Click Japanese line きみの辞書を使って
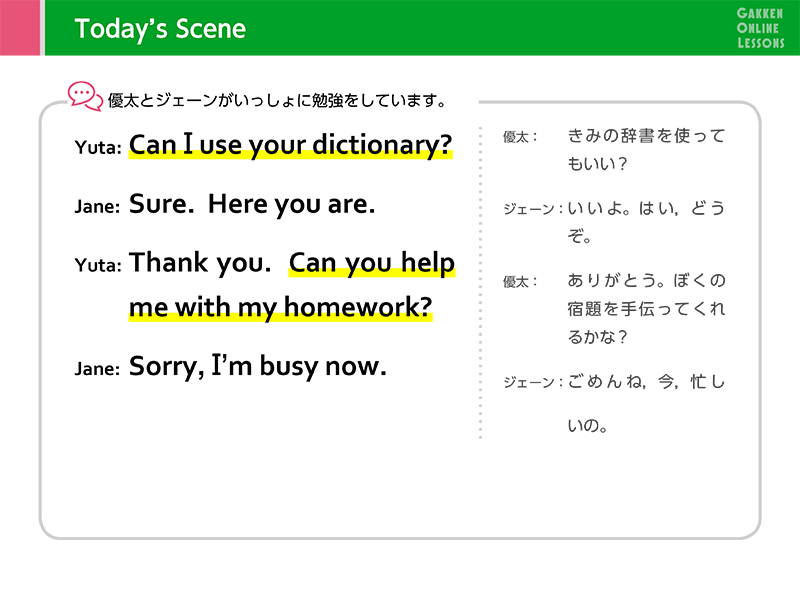 click(x=646, y=136)
